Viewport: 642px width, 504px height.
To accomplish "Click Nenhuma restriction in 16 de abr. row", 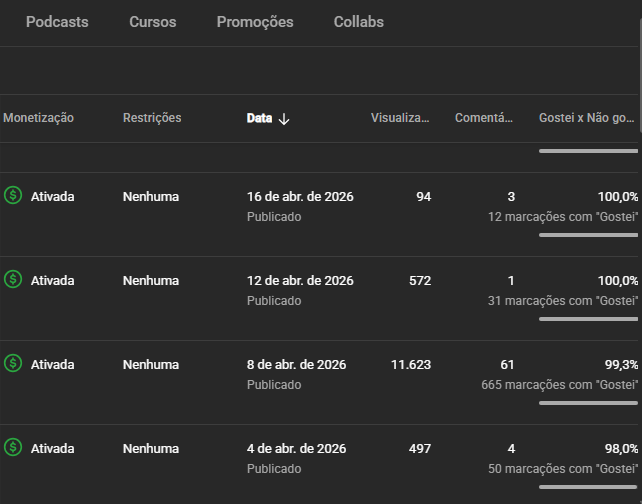I will [151, 197].
